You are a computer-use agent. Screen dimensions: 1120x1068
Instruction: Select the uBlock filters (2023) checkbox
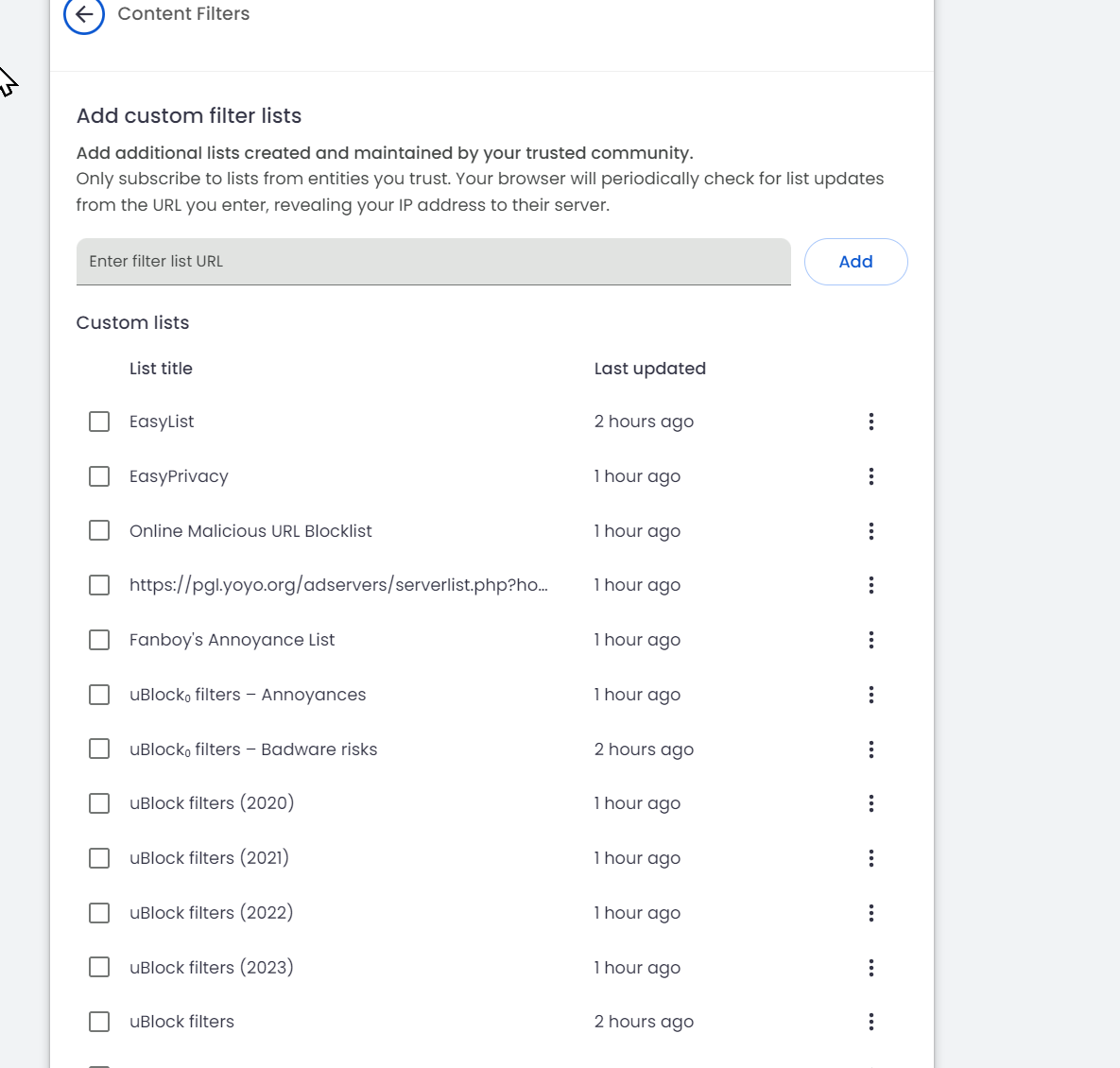99,968
